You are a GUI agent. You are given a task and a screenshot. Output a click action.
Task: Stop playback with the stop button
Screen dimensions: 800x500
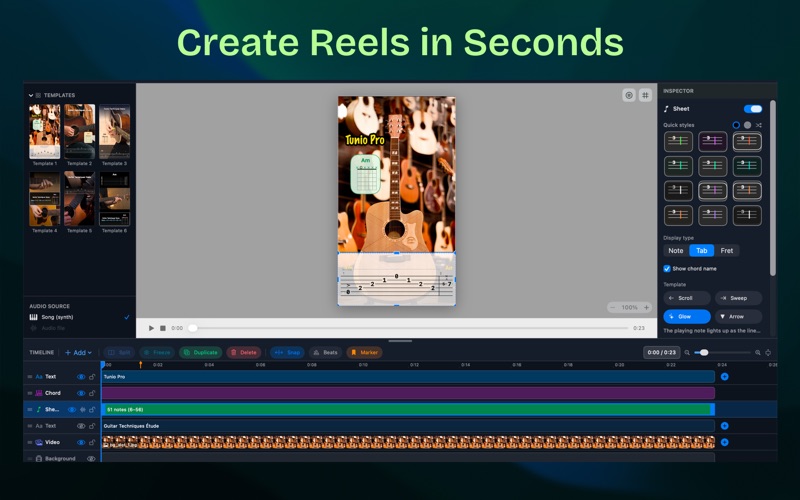[x=163, y=328]
